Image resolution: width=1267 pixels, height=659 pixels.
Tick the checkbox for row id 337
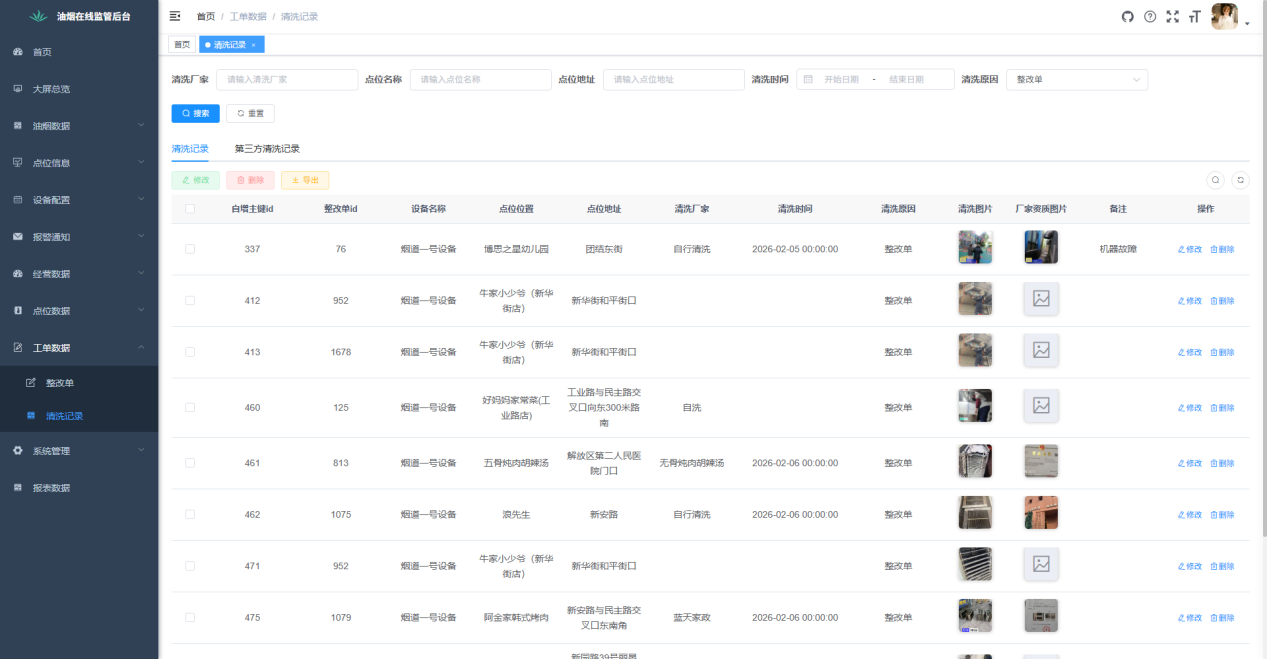coord(190,249)
